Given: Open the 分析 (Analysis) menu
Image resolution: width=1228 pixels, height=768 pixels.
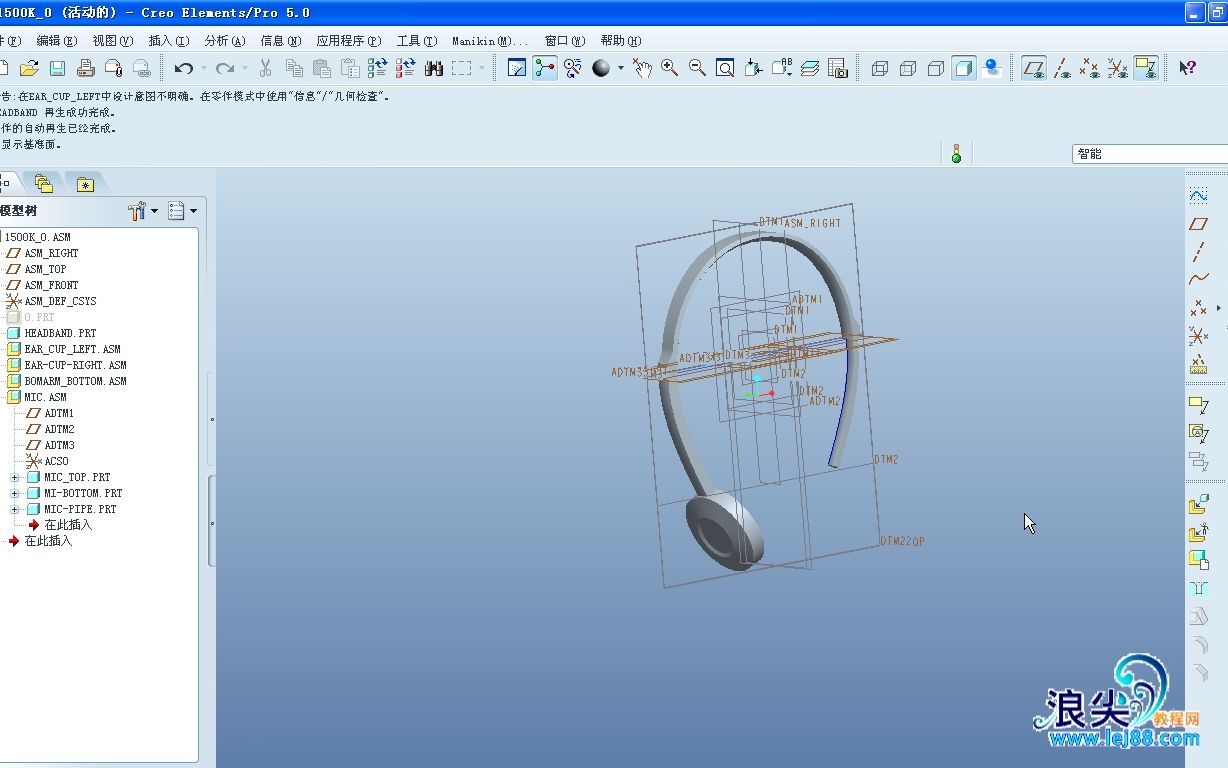Looking at the screenshot, I should click(x=224, y=41).
